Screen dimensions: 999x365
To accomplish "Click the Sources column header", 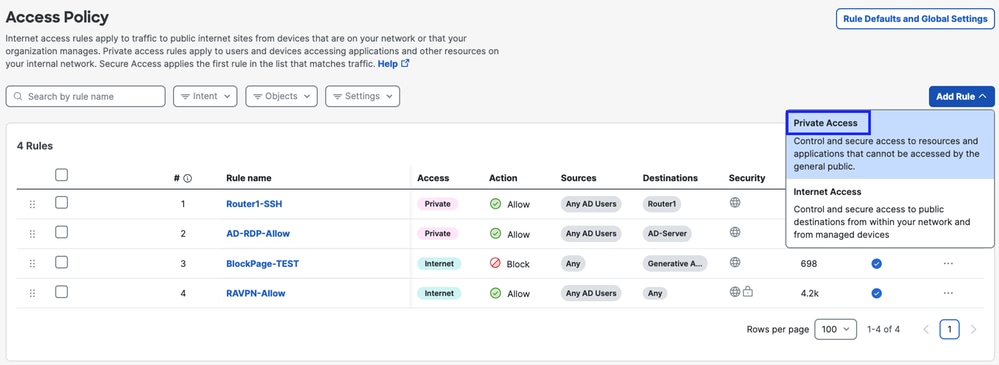I will 579,178.
